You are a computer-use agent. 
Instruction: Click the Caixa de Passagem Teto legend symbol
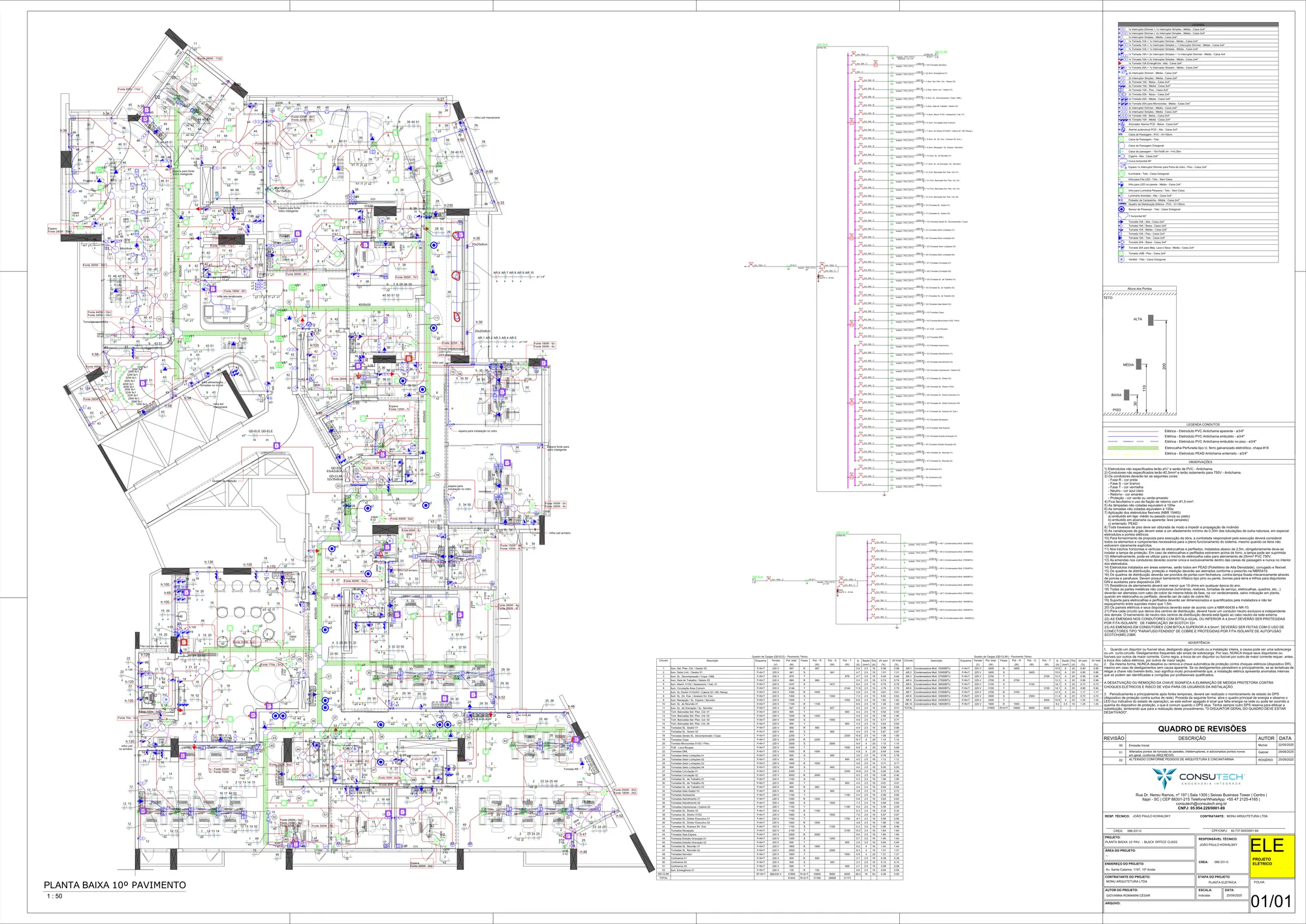coord(1121,139)
